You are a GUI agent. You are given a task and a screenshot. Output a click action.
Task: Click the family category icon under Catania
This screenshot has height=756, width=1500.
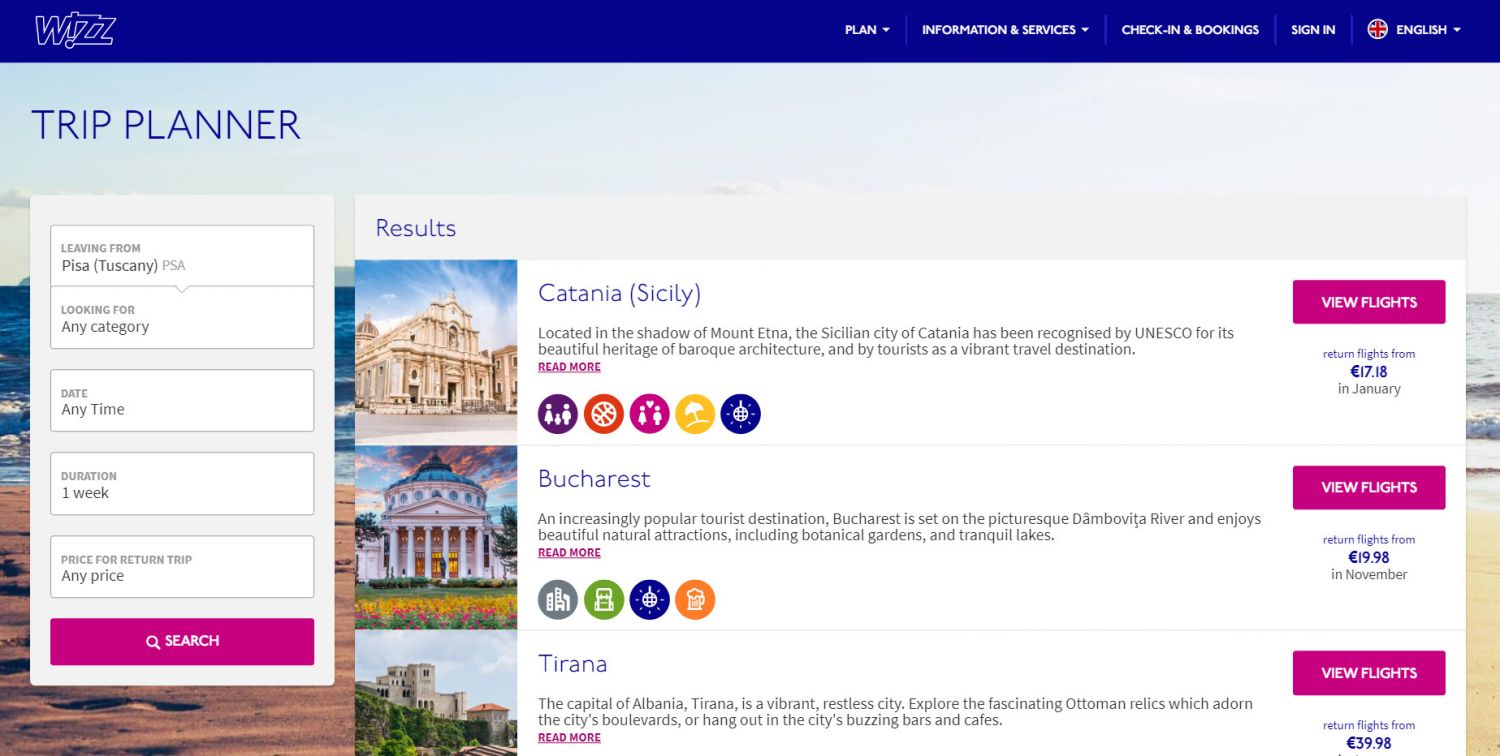(x=558, y=414)
